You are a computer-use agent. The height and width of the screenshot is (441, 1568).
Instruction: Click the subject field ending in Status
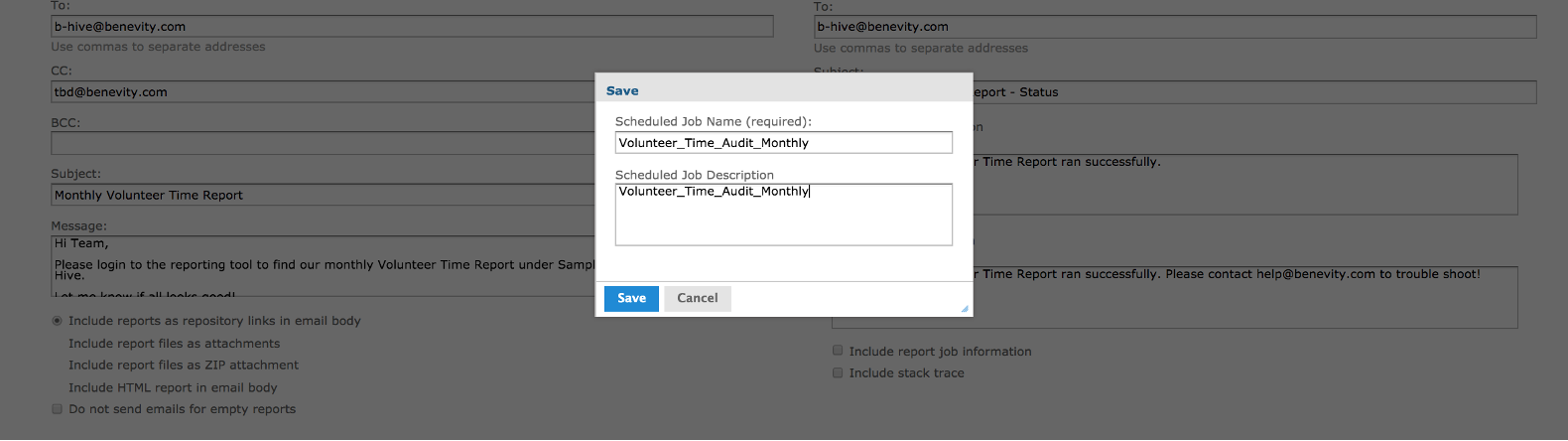pos(1252,92)
